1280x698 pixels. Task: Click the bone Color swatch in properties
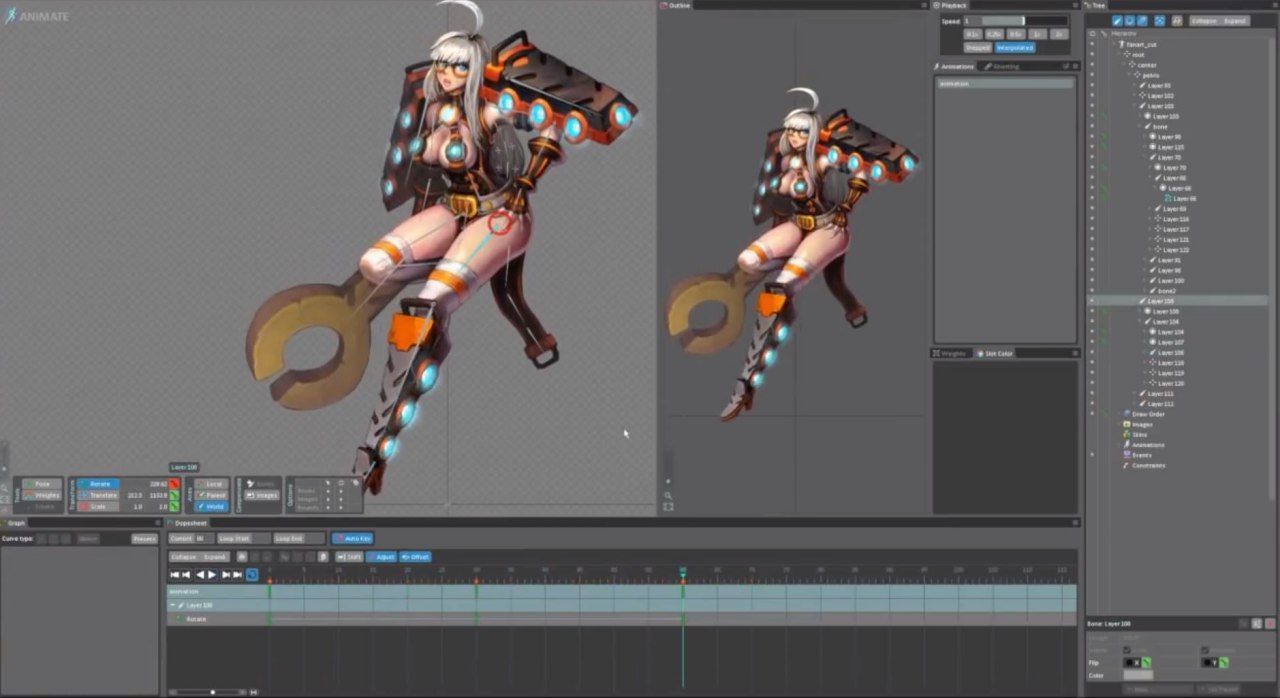[1138, 675]
